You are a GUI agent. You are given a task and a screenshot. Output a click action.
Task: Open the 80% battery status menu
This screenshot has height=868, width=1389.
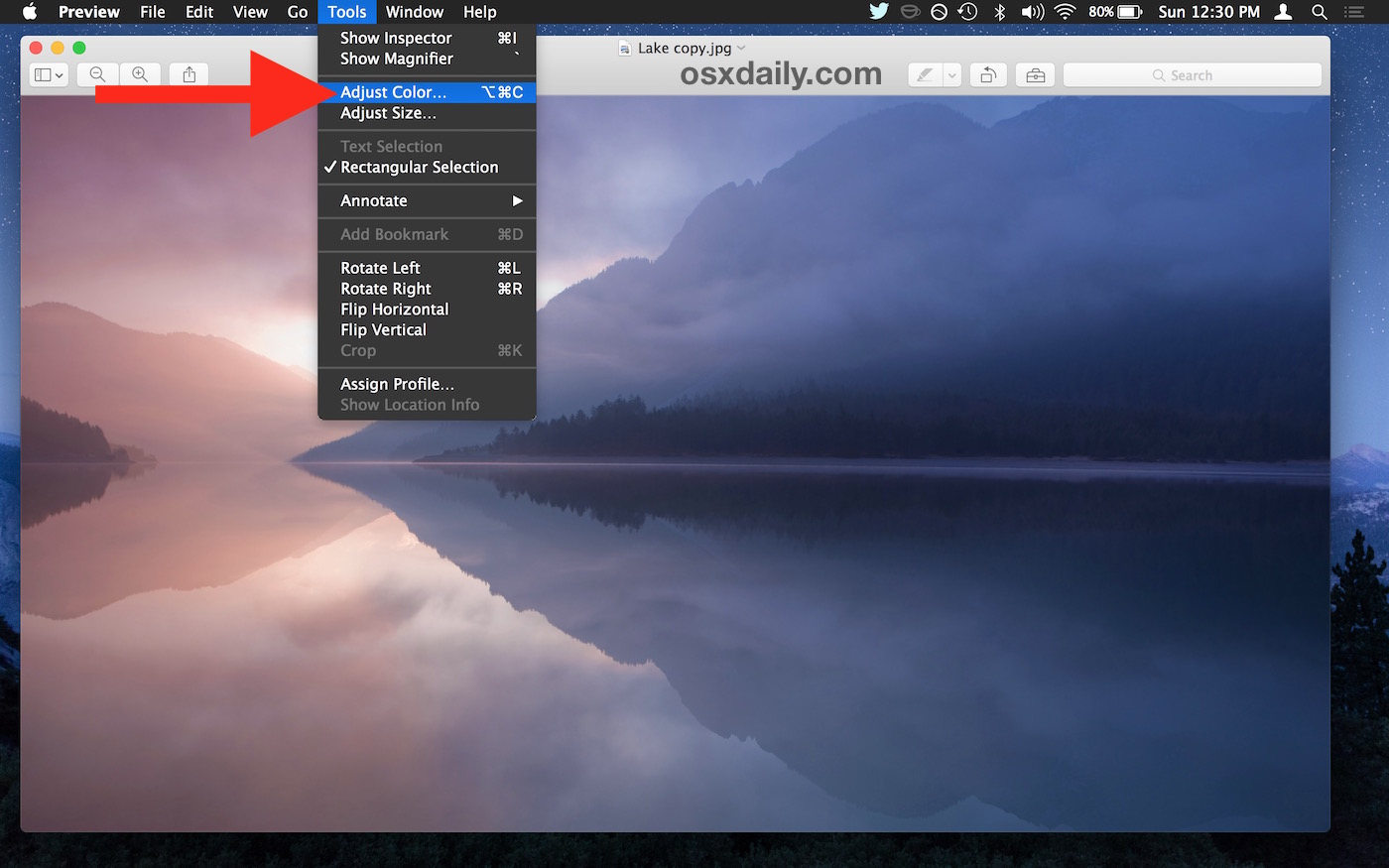pyautogui.click(x=1115, y=12)
